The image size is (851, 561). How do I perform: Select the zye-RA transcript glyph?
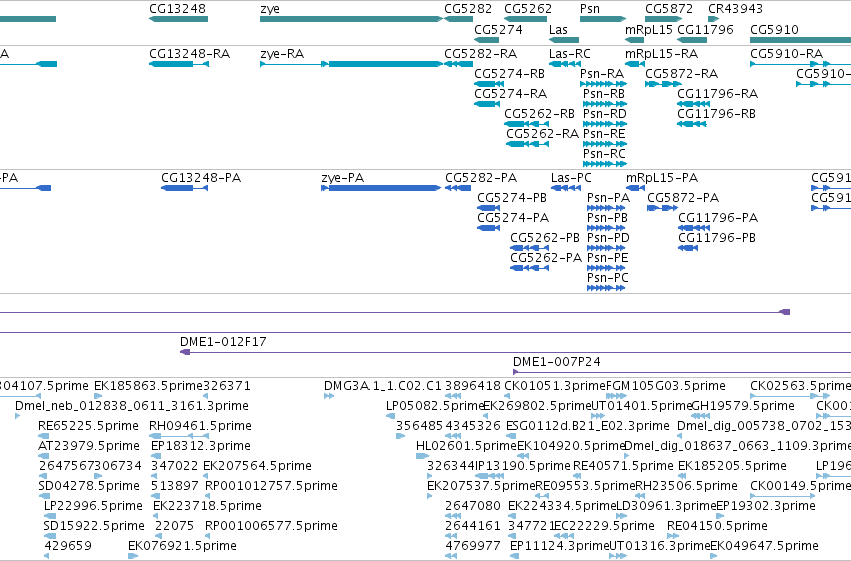[351, 64]
